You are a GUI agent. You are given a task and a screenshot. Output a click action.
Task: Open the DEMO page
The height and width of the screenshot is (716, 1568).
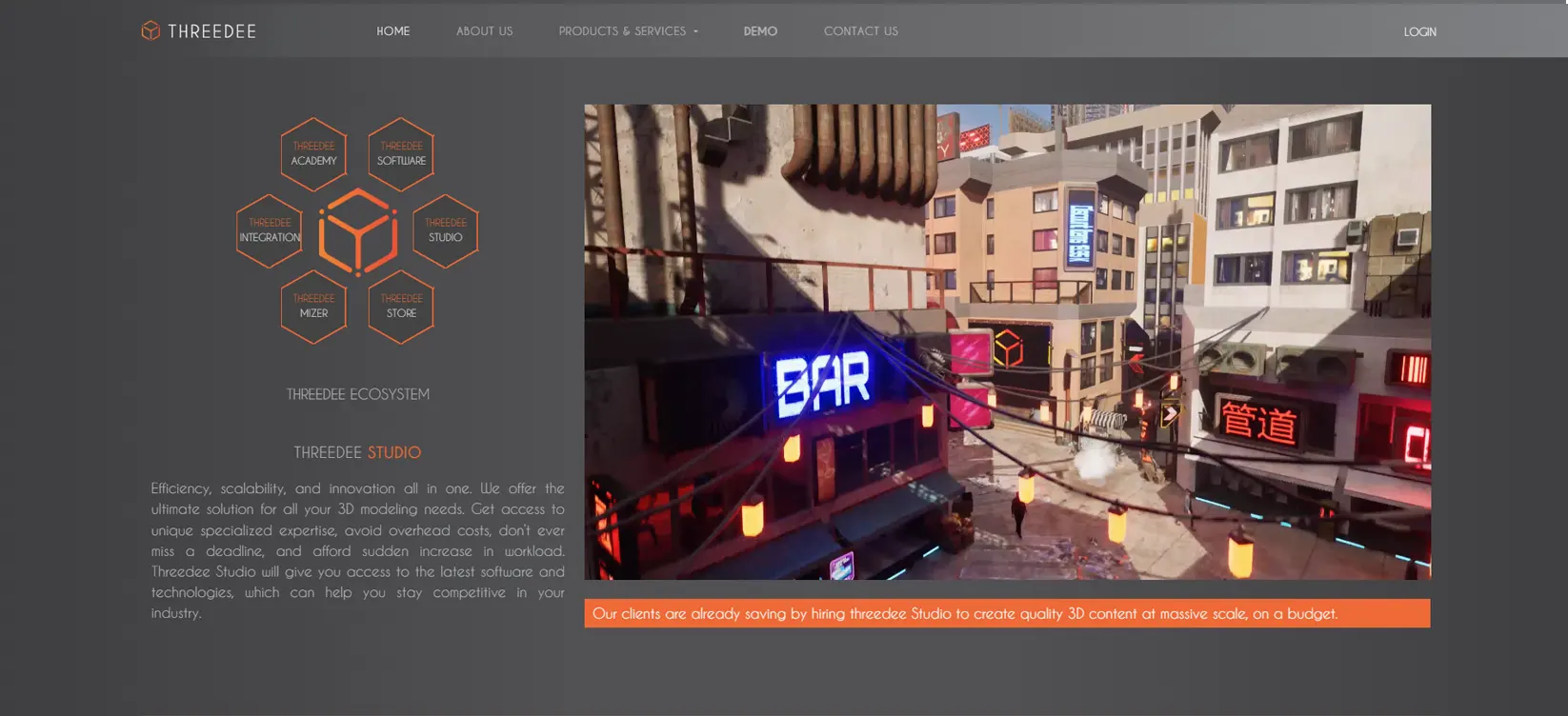760,31
